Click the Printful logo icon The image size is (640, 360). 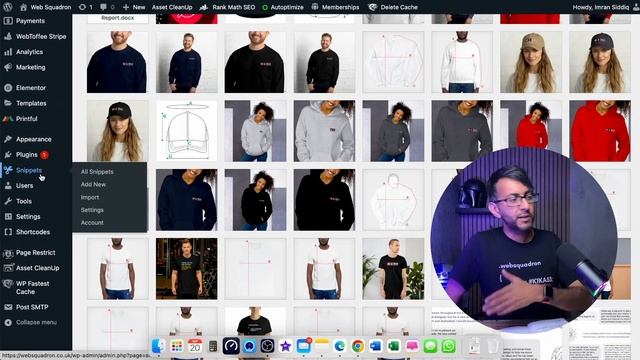pos(8,119)
